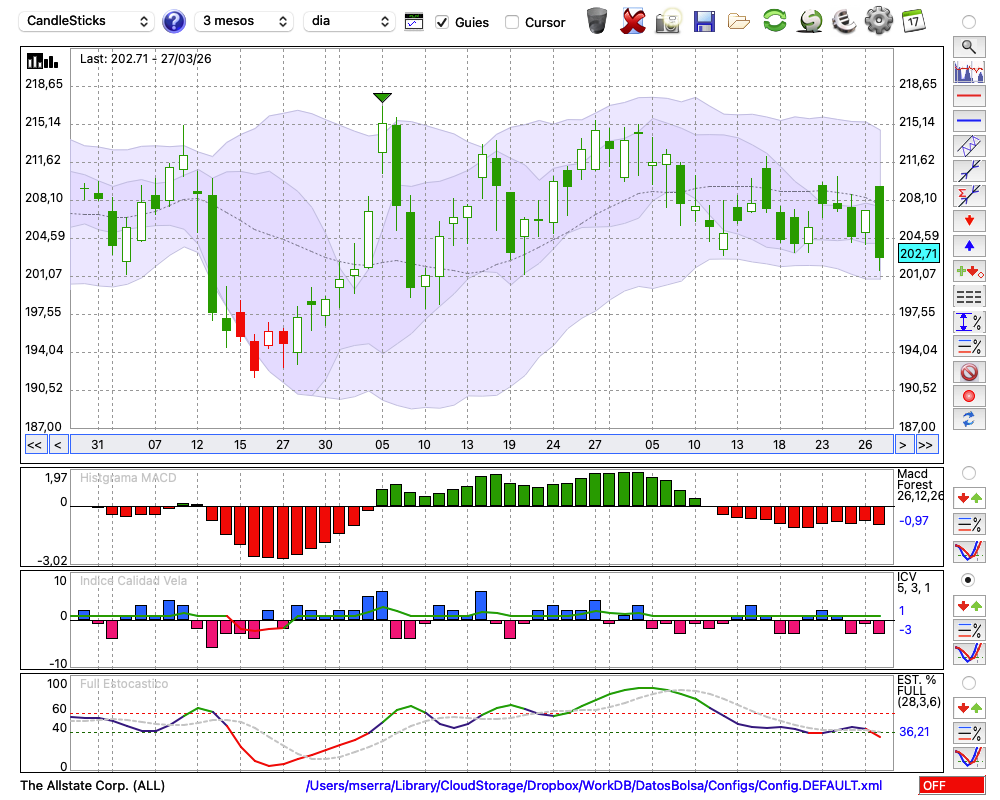Image resolution: width=1000 pixels, height=800 pixels.
Task: Jump to chart end with >> button
Action: tap(927, 445)
